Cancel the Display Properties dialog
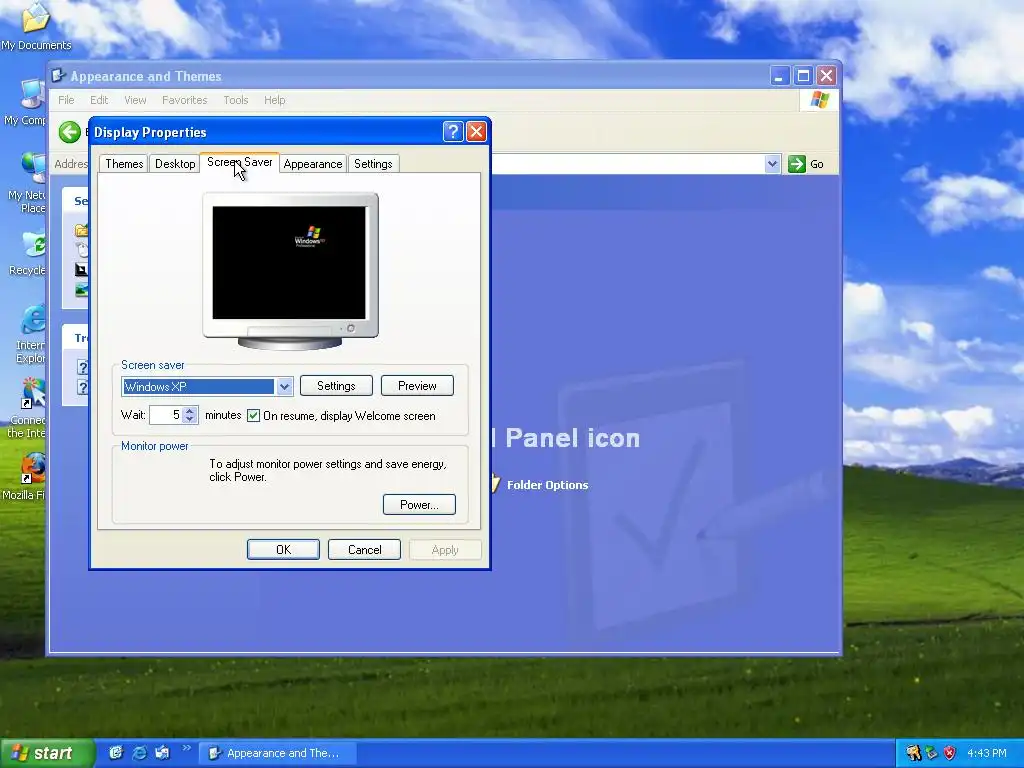Image resolution: width=1024 pixels, height=768 pixels. 364,550
